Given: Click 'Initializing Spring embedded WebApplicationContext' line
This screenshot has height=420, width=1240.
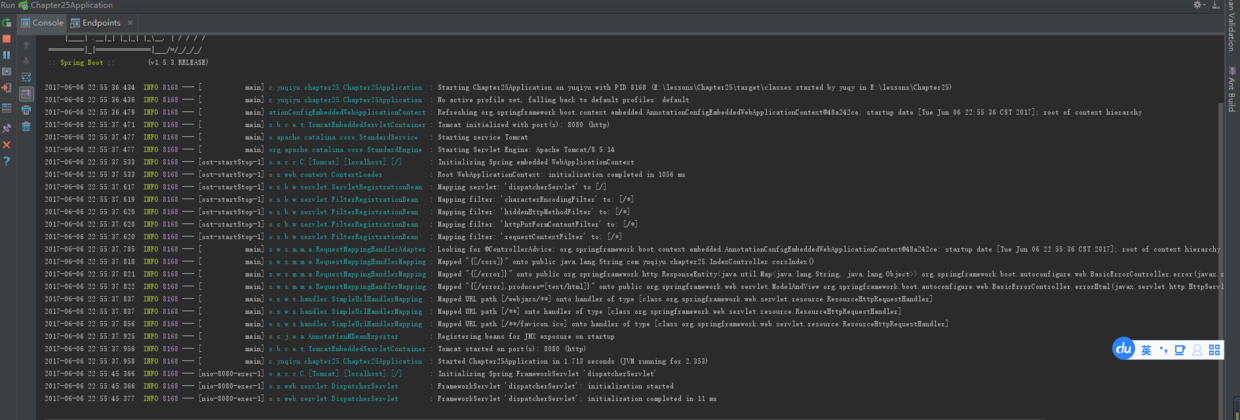Looking at the screenshot, I should (x=535, y=161).
